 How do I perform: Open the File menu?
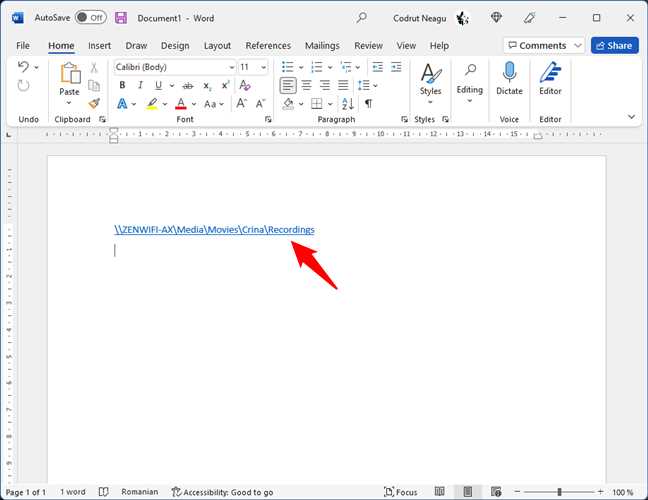(23, 45)
